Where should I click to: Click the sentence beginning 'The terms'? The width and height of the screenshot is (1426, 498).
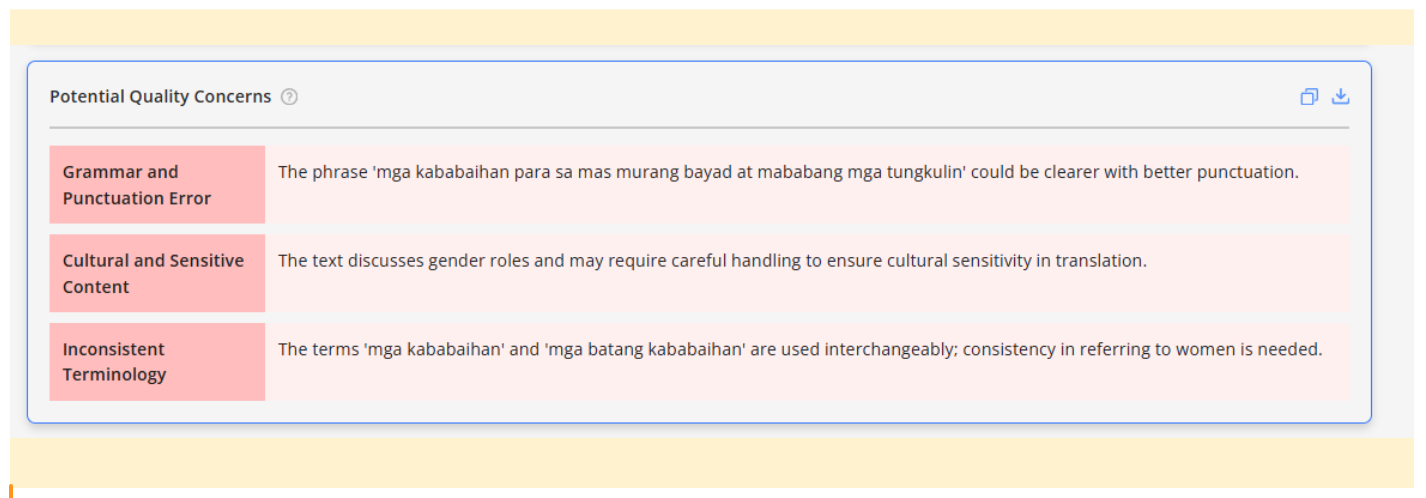tap(800, 350)
